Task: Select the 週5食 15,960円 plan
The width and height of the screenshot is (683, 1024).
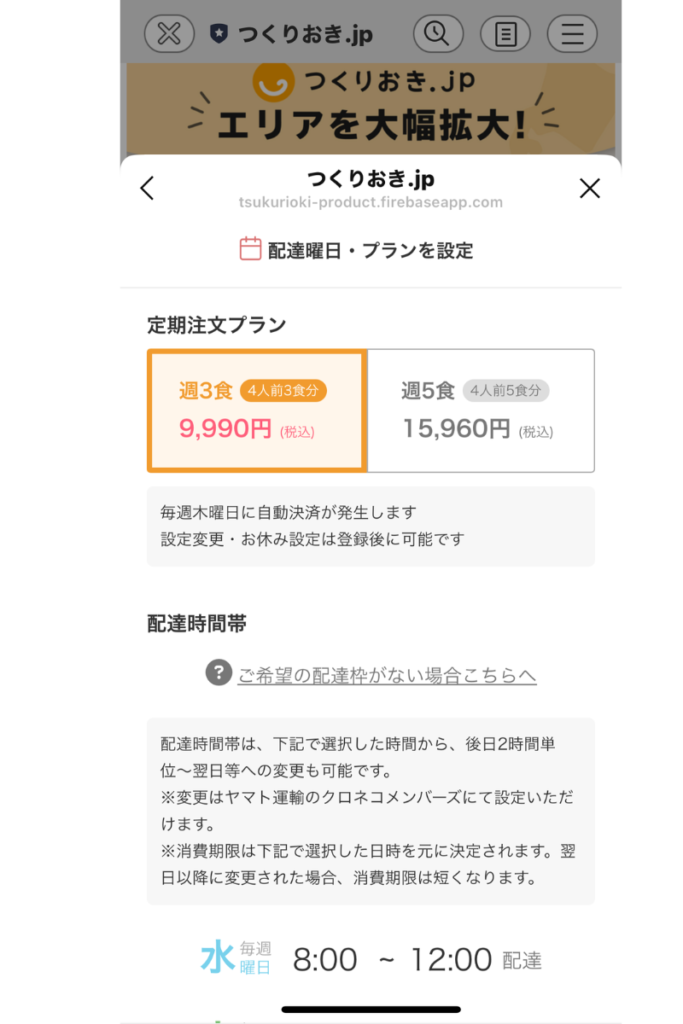Action: (x=481, y=410)
